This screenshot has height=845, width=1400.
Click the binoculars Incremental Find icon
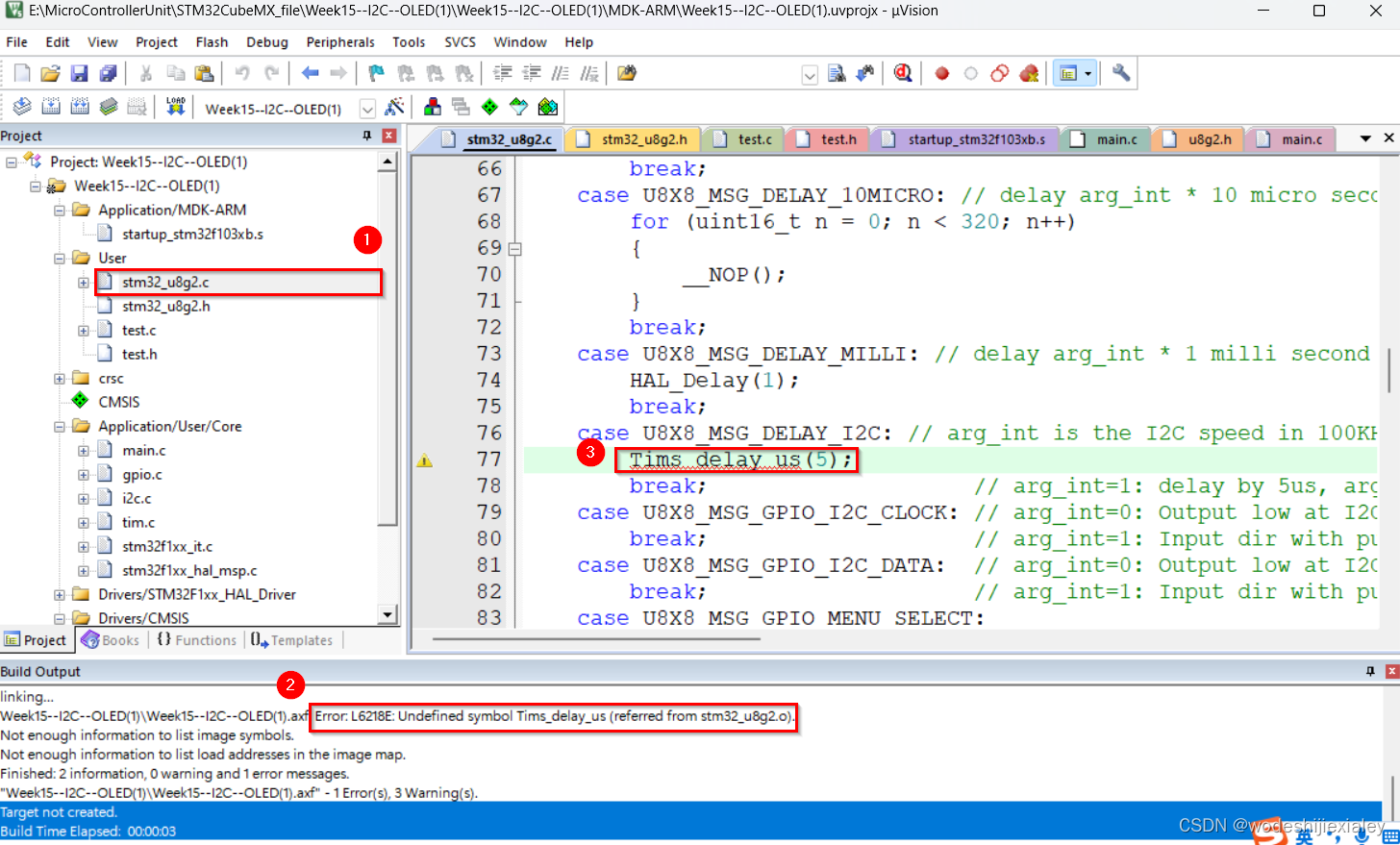[865, 73]
